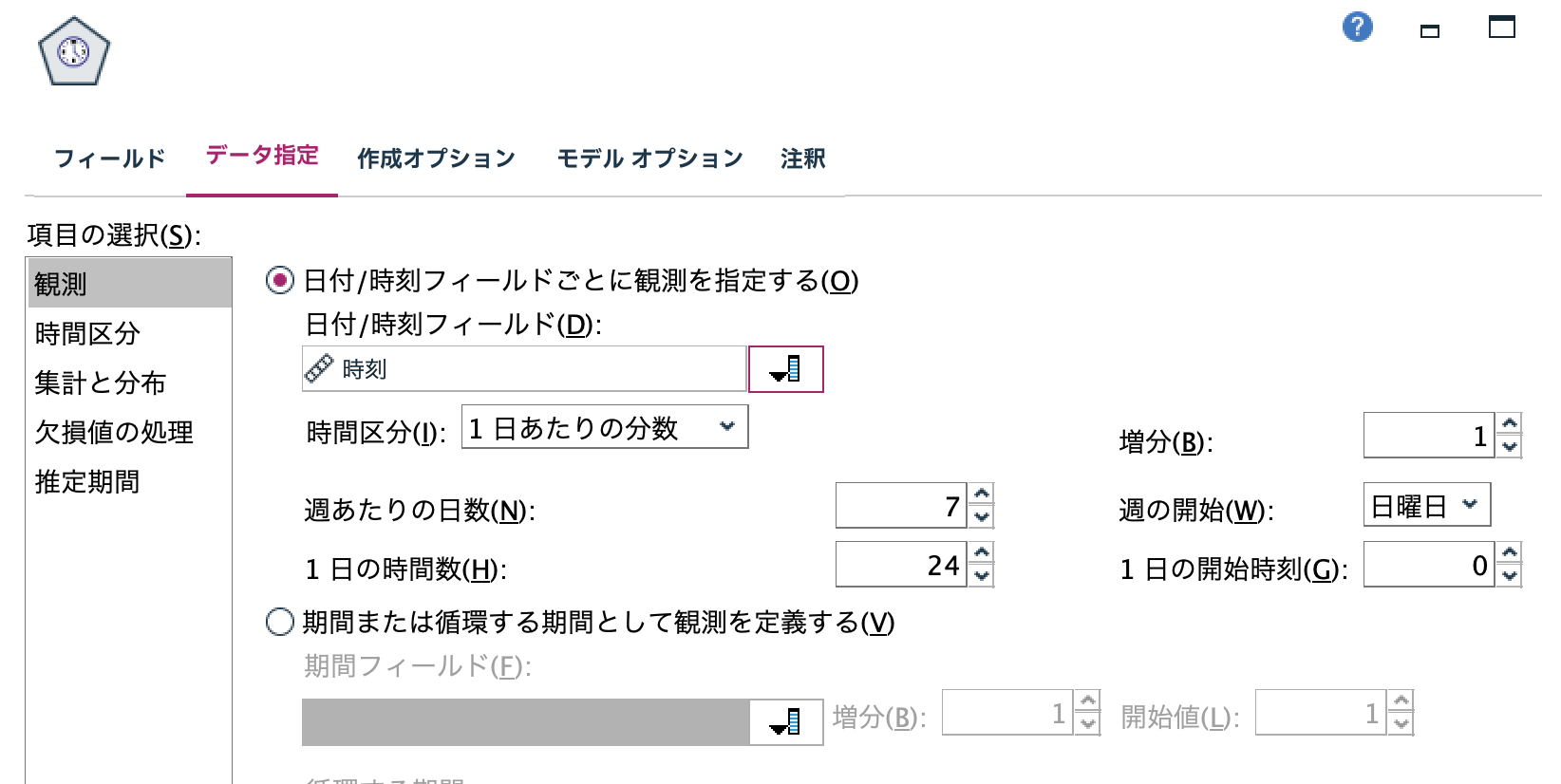Open the 週の開始 dropdown set to 日曜日

coord(1426,505)
